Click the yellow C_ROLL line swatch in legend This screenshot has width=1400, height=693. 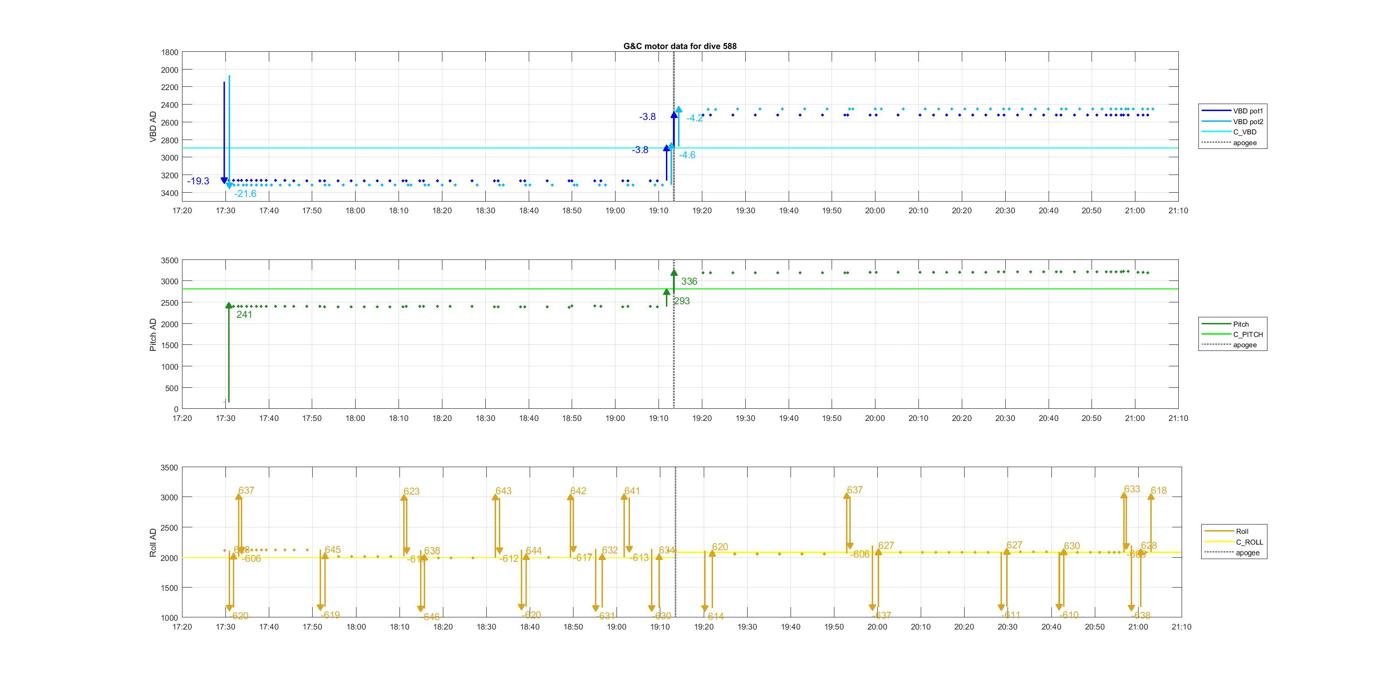(1220, 542)
